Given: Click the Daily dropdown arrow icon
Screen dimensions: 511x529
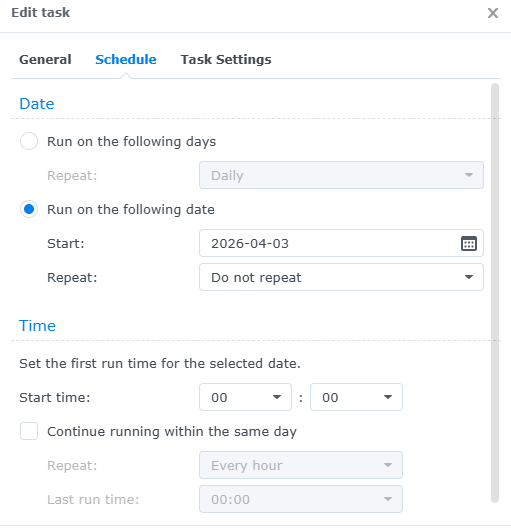Looking at the screenshot, I should 469,175.
